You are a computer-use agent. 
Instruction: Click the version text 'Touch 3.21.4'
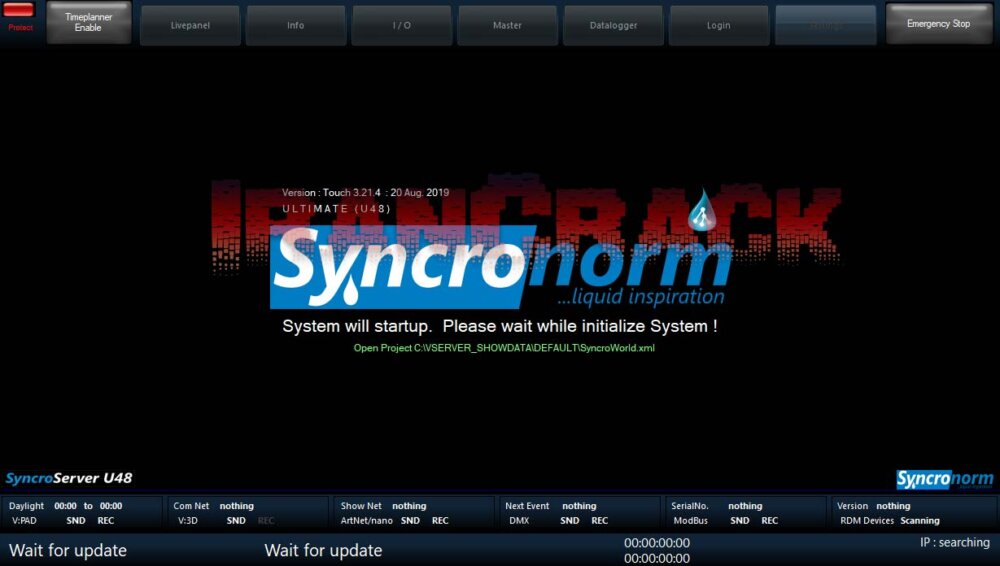(351, 192)
